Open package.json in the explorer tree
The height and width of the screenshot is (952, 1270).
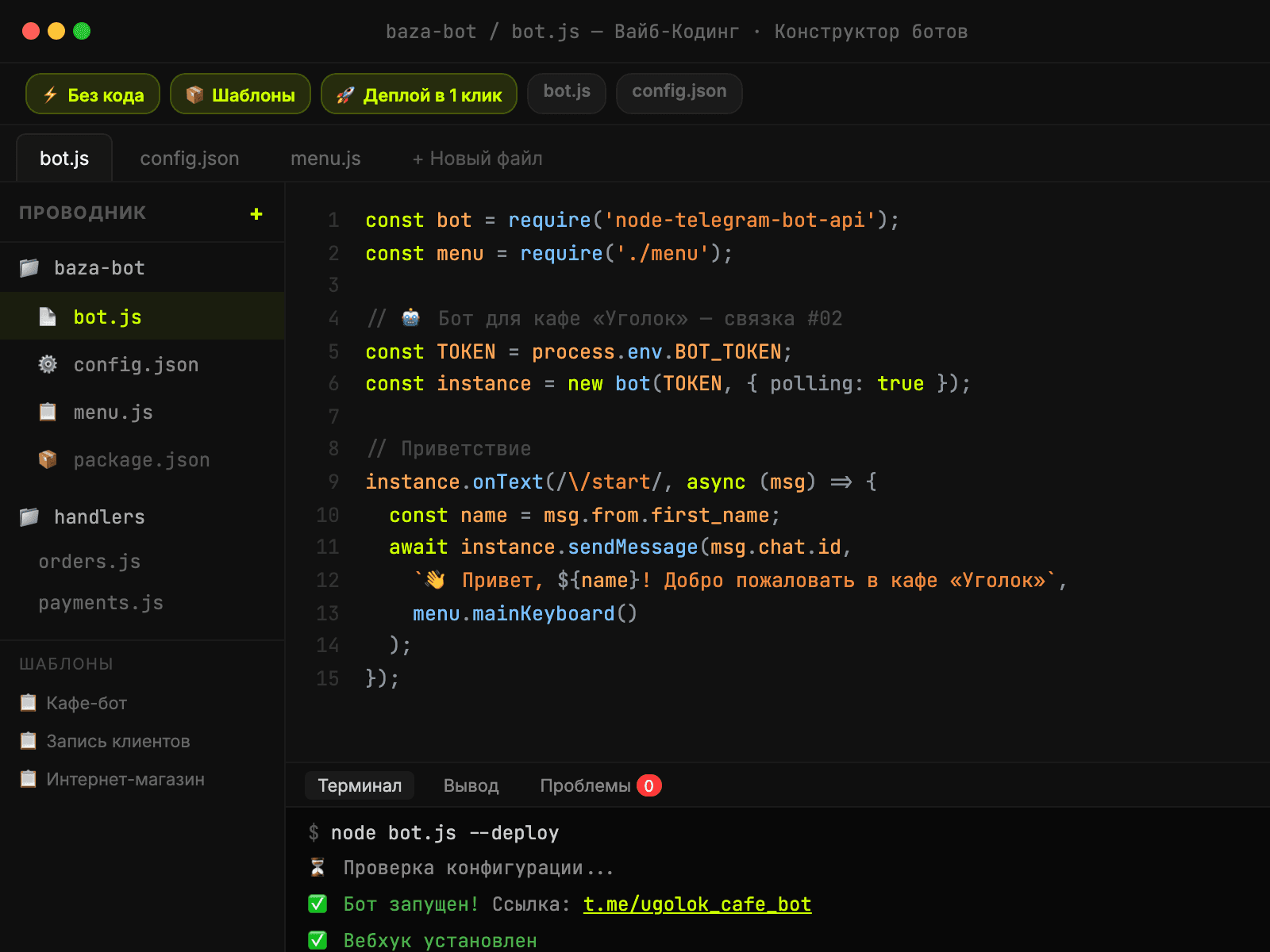pos(142,459)
